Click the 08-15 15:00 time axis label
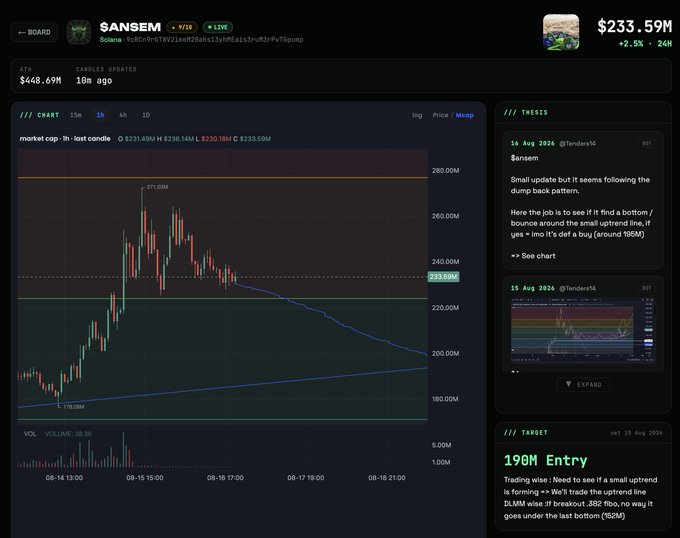 tap(145, 478)
